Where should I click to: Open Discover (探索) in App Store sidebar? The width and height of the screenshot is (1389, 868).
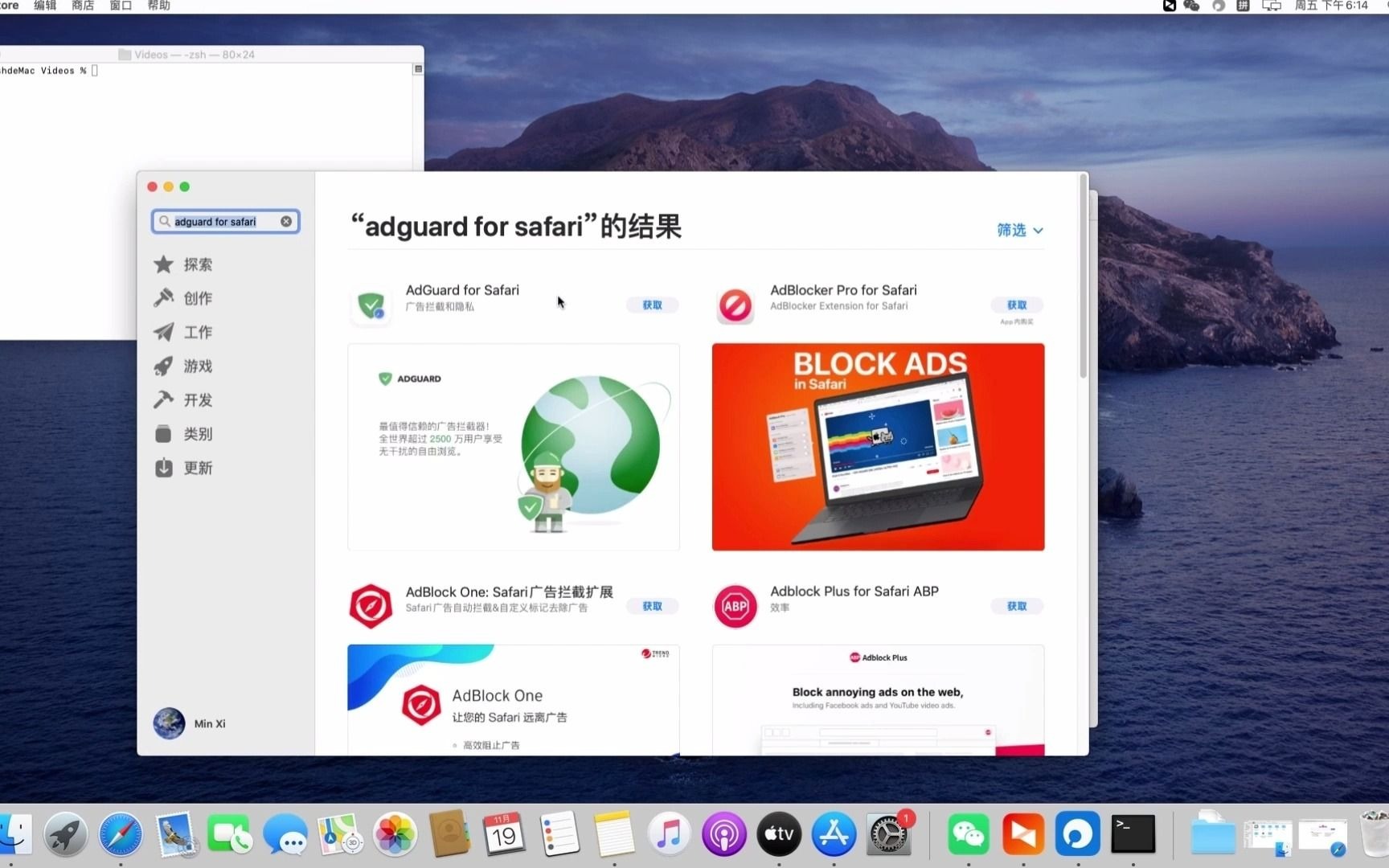click(x=183, y=264)
